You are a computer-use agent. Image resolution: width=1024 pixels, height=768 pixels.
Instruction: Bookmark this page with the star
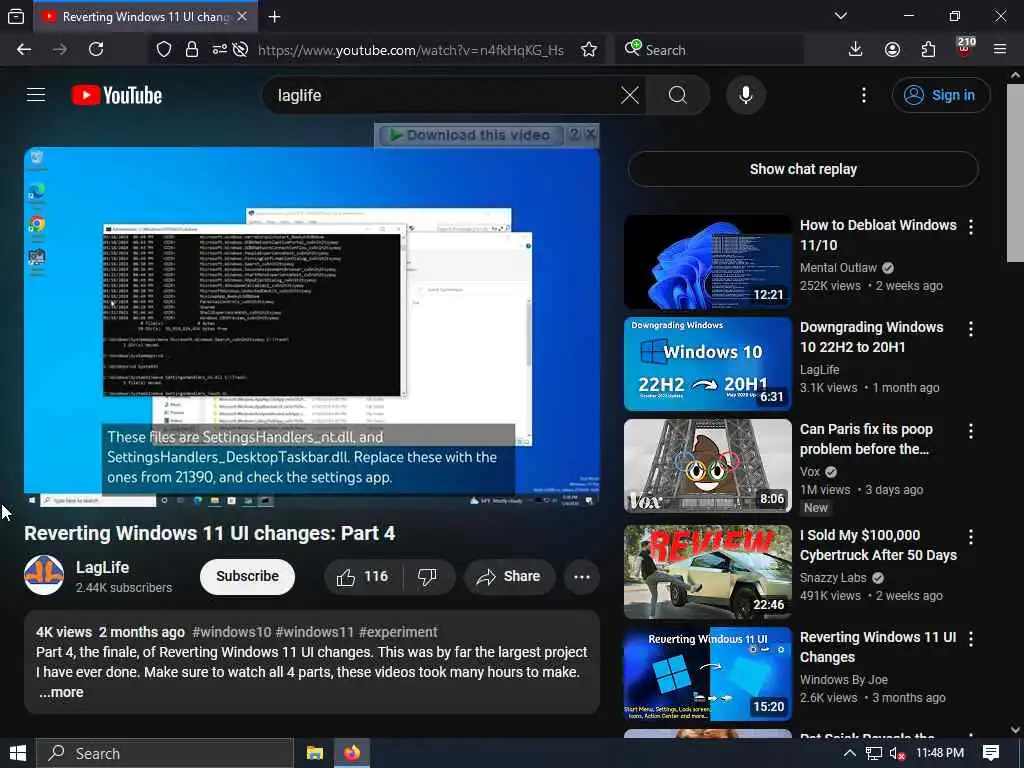[x=589, y=50]
